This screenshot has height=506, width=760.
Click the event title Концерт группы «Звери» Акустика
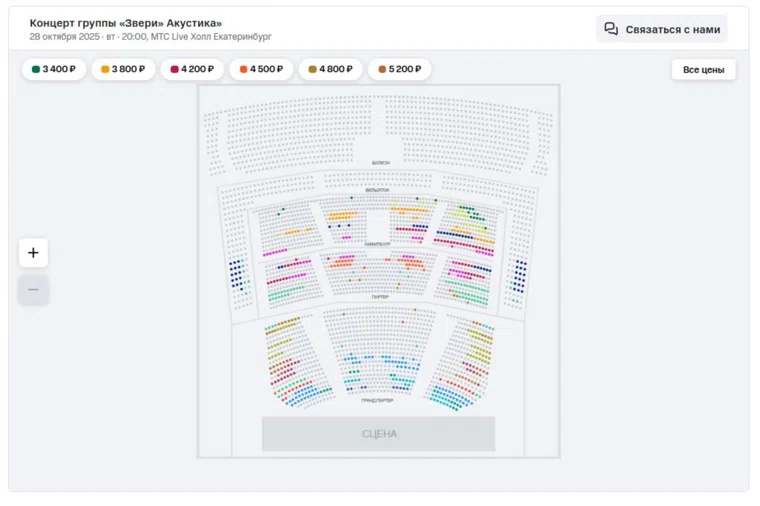coord(126,22)
